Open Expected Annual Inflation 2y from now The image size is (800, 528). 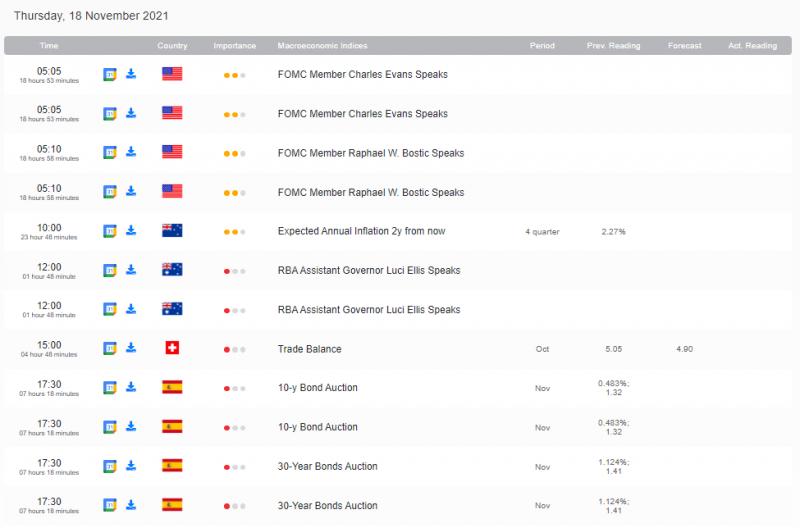(361, 231)
